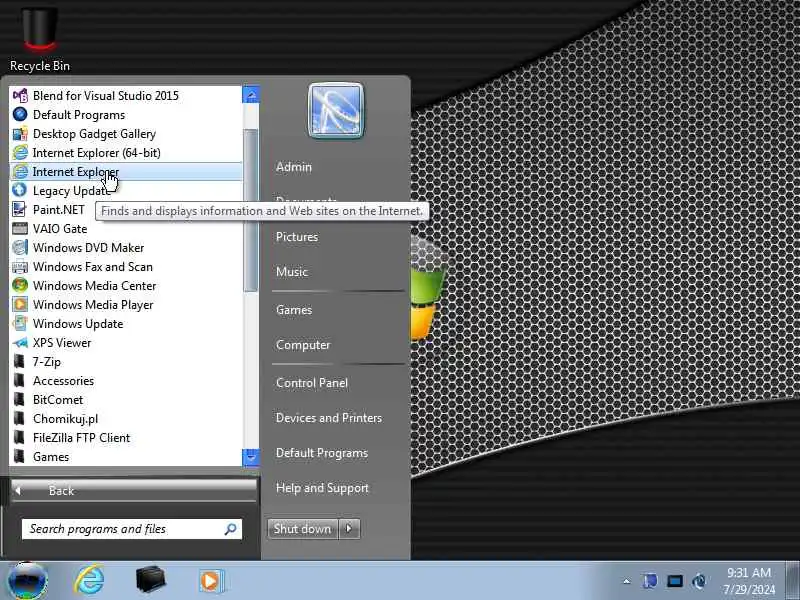Image resolution: width=800 pixels, height=600 pixels.
Task: Open the black folder taskbar icon
Action: (x=151, y=580)
